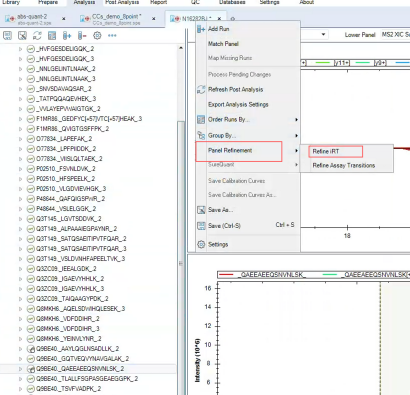
Task: Click the status icon of Q3T145._LGVTSDDVK_2
Action: click(x=31, y=219)
